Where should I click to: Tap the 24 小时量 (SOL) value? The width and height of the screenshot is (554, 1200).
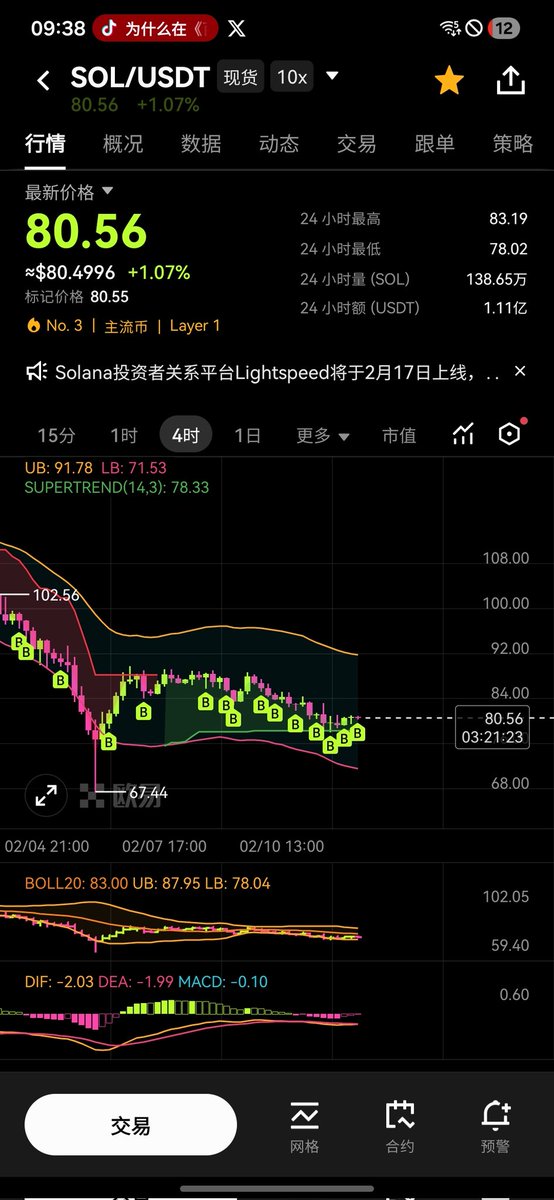pos(497,279)
